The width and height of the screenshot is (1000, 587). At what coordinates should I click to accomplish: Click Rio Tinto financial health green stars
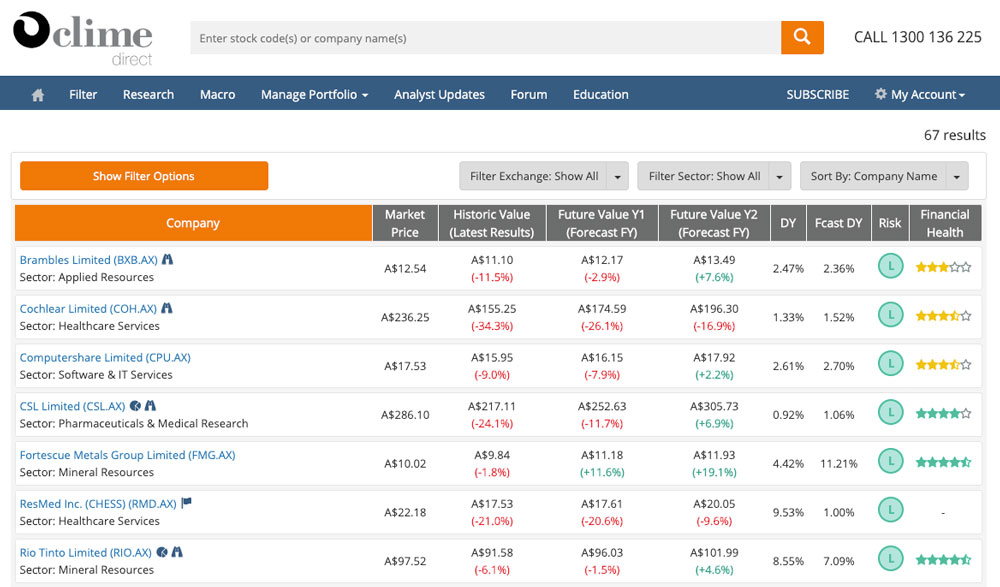943,560
